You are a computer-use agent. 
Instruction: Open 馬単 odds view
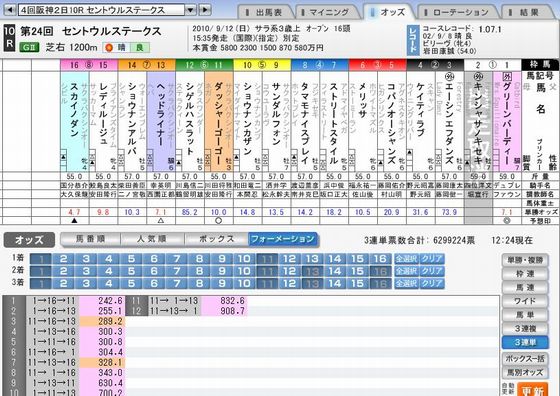525,315
